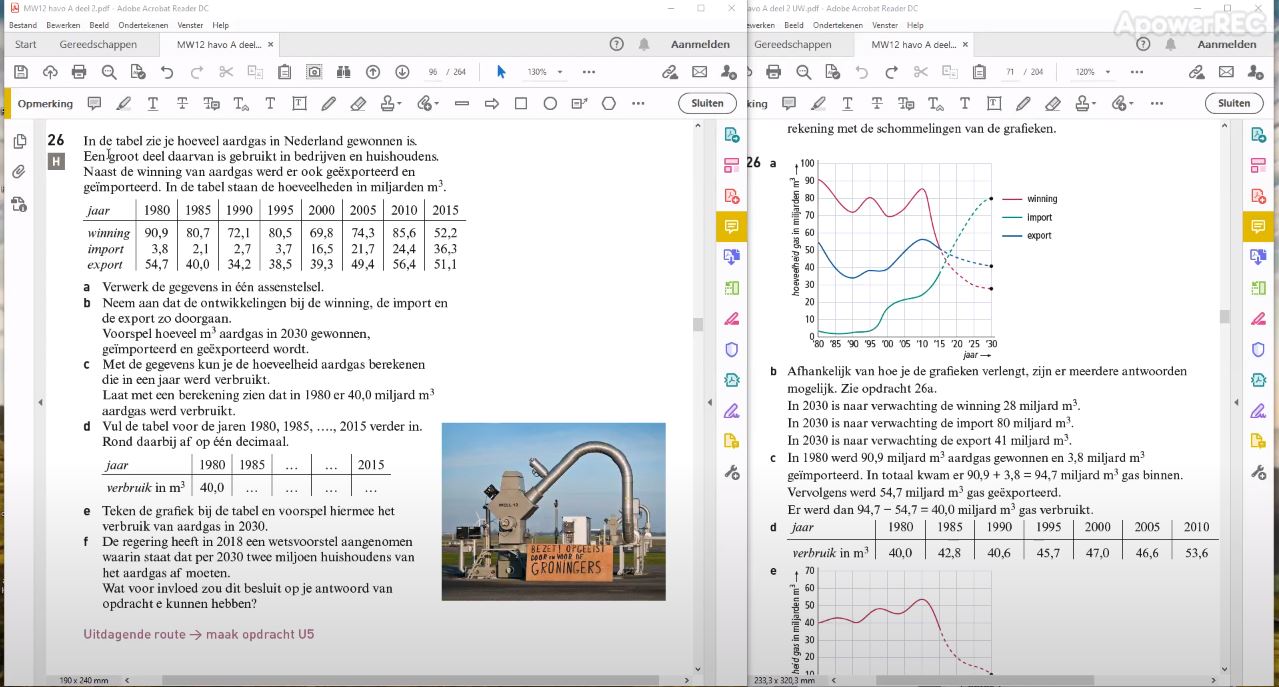Print the document in the left Acrobat window

(x=79, y=72)
